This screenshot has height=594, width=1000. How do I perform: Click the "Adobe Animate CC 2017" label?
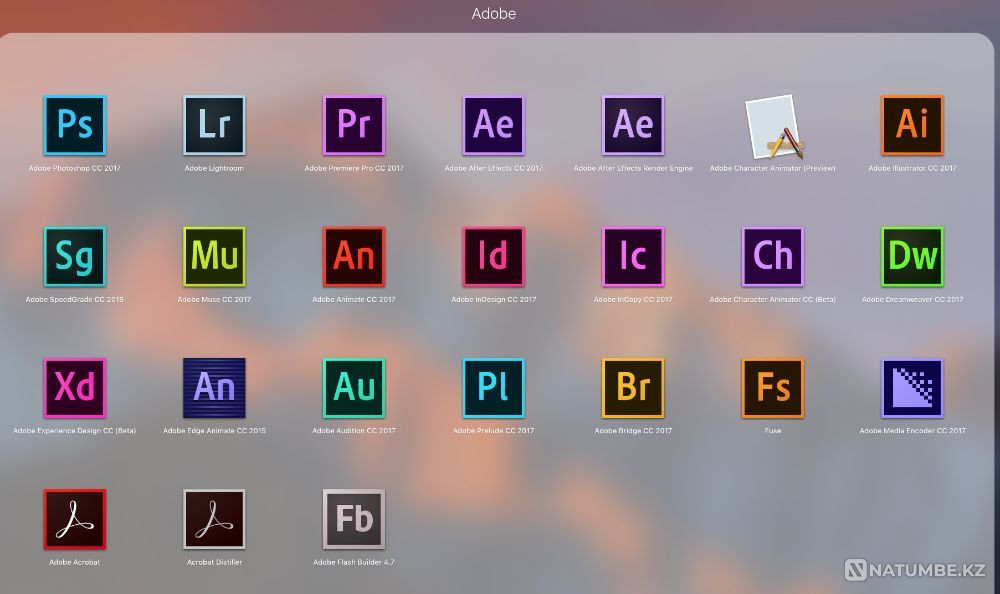point(354,299)
